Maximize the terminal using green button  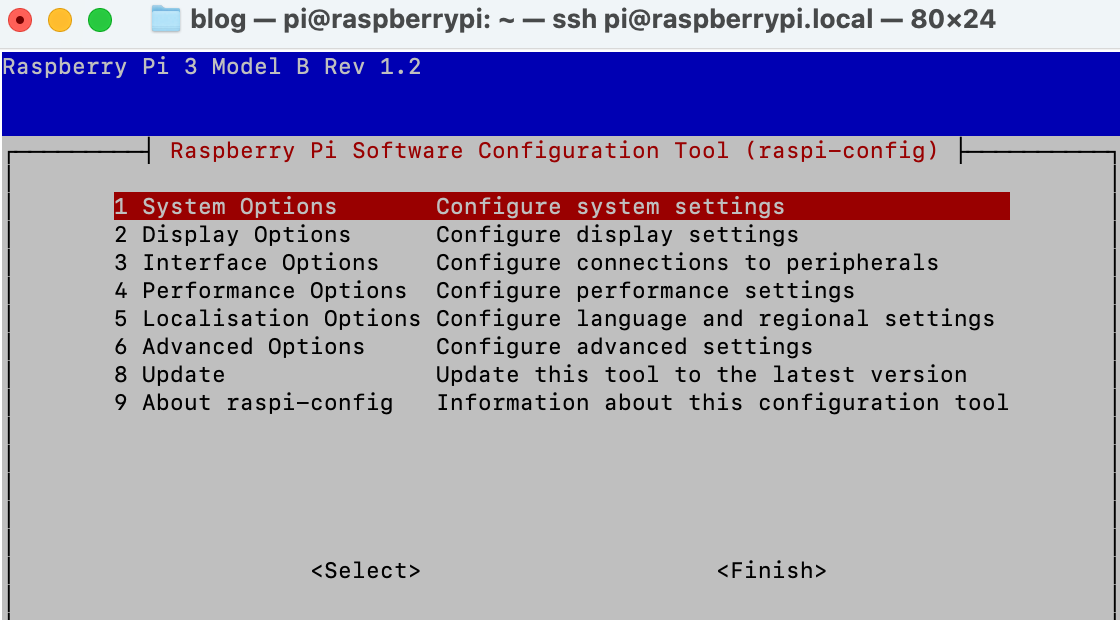tap(100, 20)
